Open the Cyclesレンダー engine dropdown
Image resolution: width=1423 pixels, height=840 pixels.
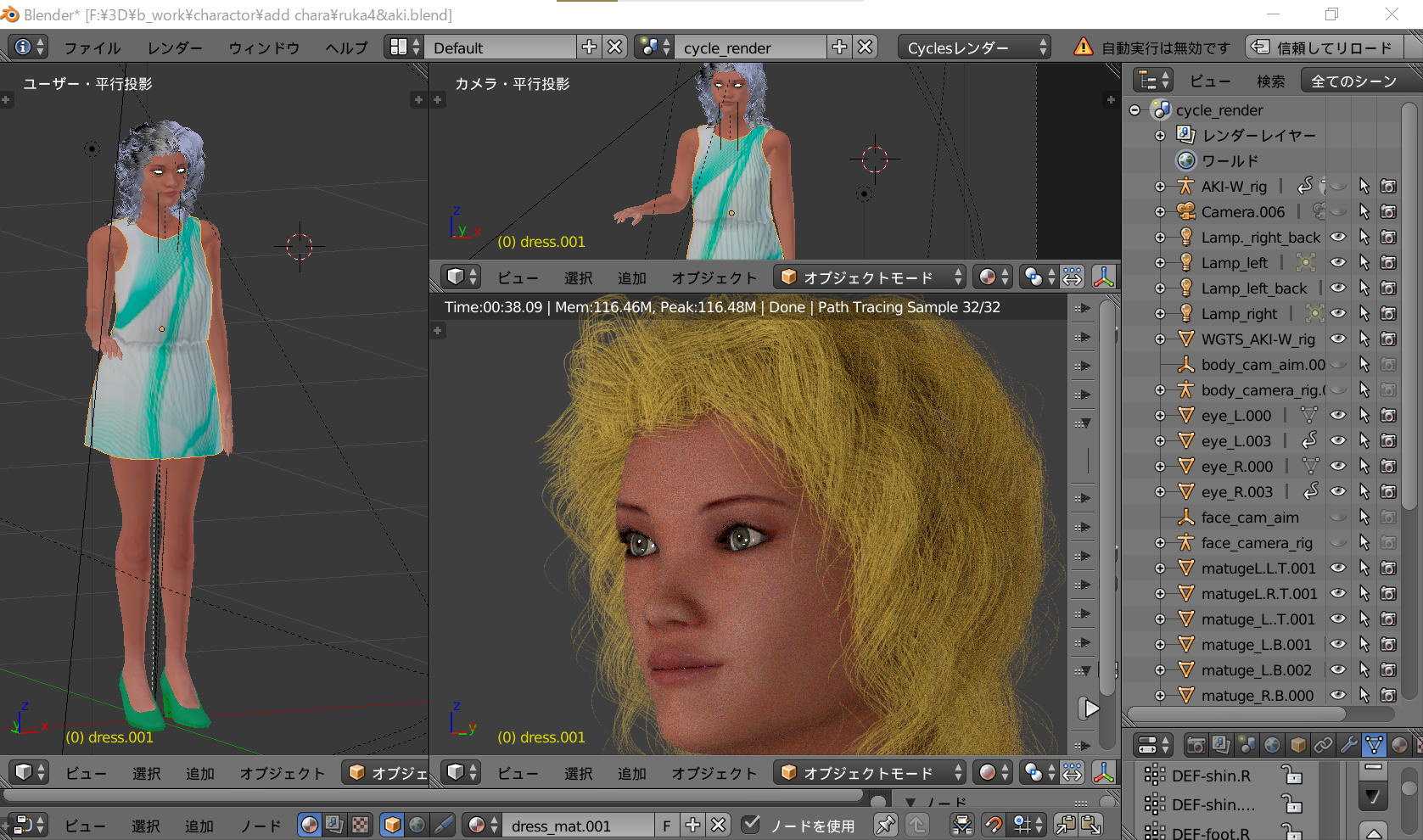pos(973,48)
